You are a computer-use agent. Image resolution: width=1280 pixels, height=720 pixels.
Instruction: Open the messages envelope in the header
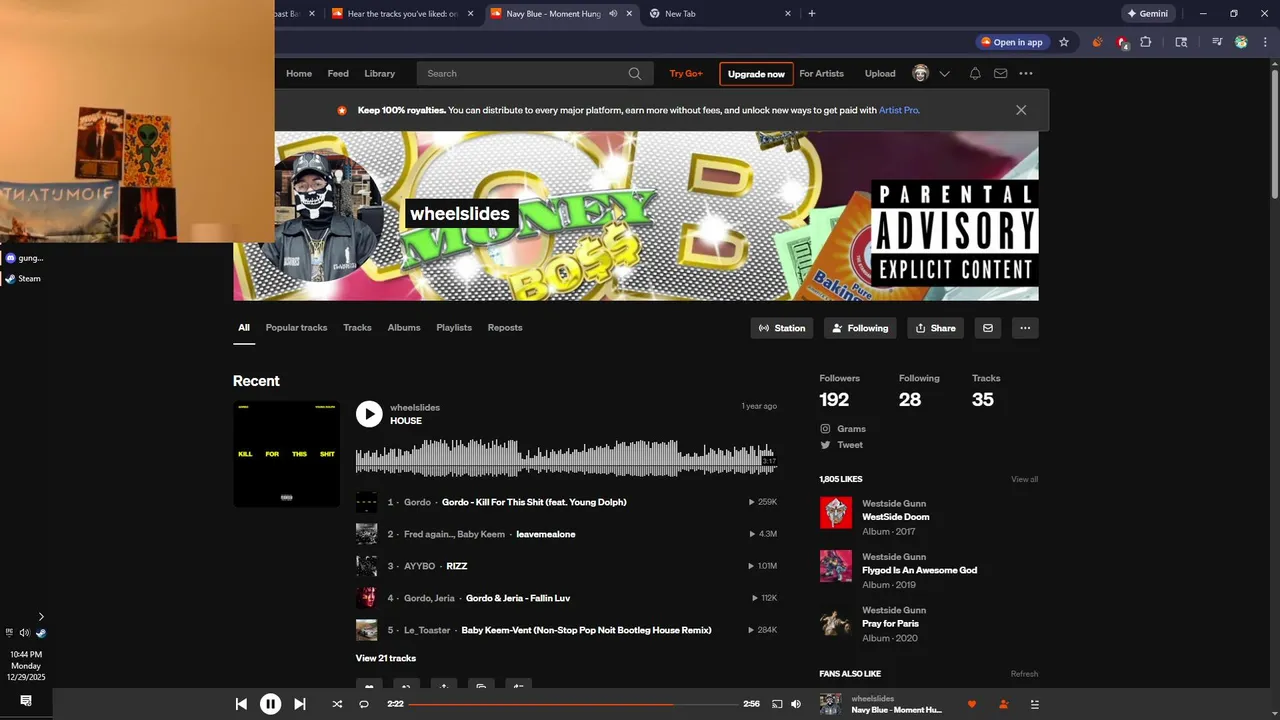tap(1000, 73)
